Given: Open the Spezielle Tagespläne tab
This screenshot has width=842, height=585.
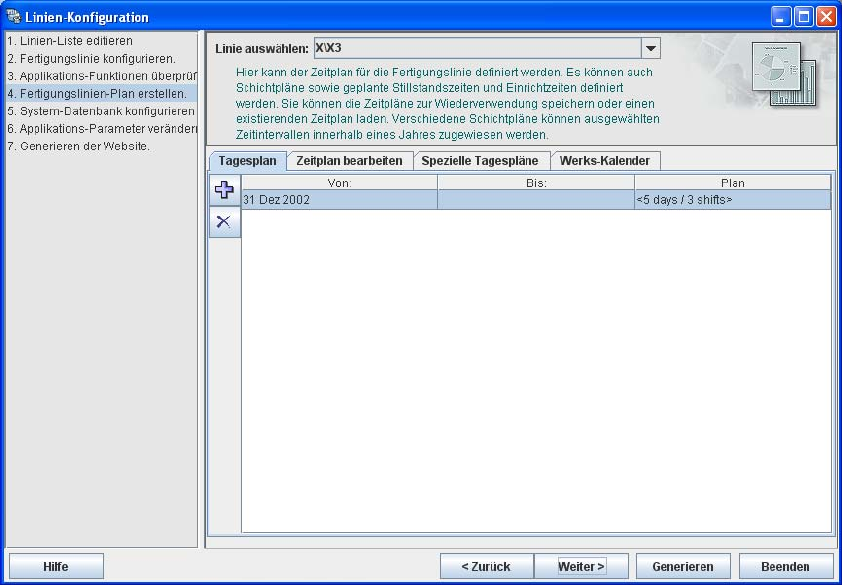Looking at the screenshot, I should (x=480, y=161).
